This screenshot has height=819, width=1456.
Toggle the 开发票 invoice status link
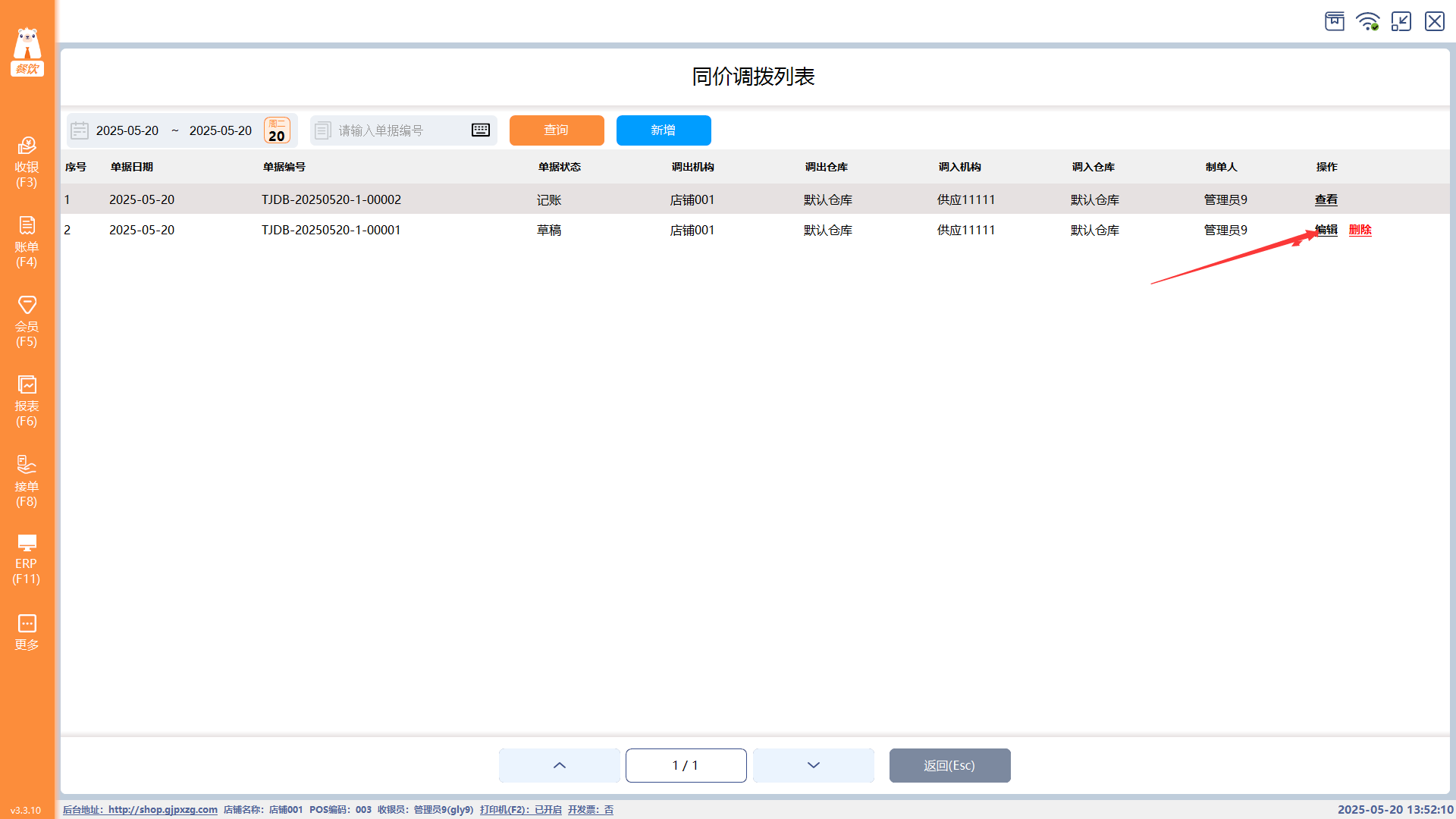(590, 810)
